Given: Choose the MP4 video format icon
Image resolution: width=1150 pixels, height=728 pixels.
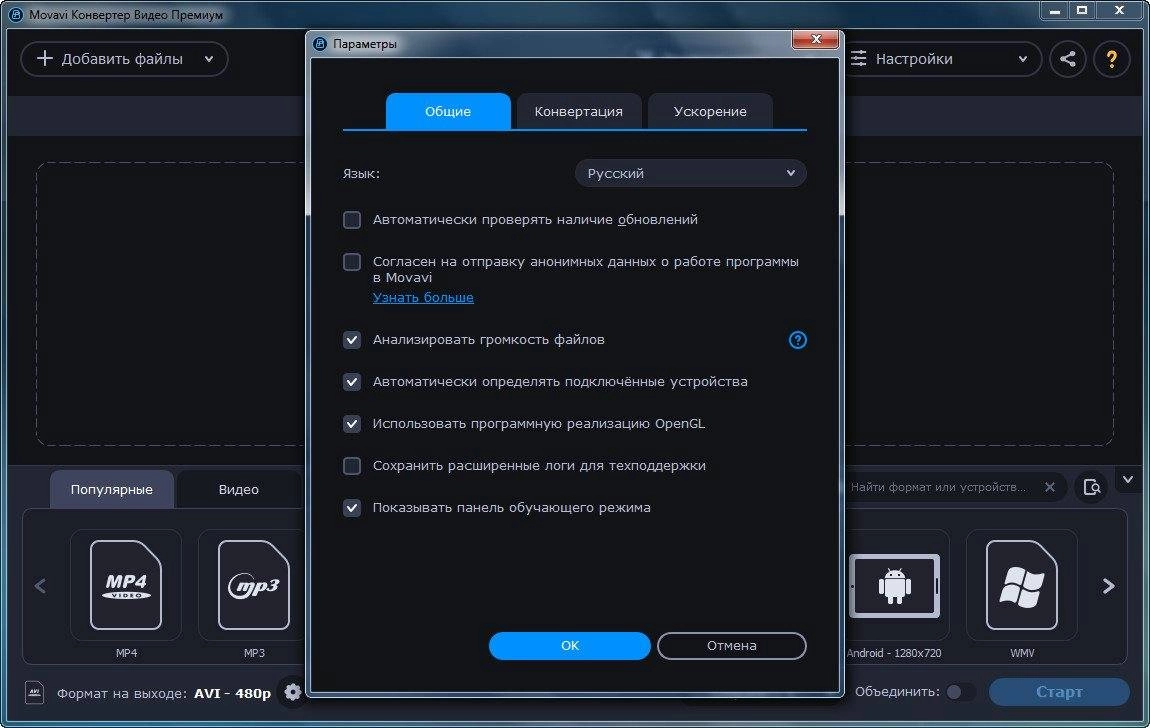Looking at the screenshot, I should pos(125,585).
